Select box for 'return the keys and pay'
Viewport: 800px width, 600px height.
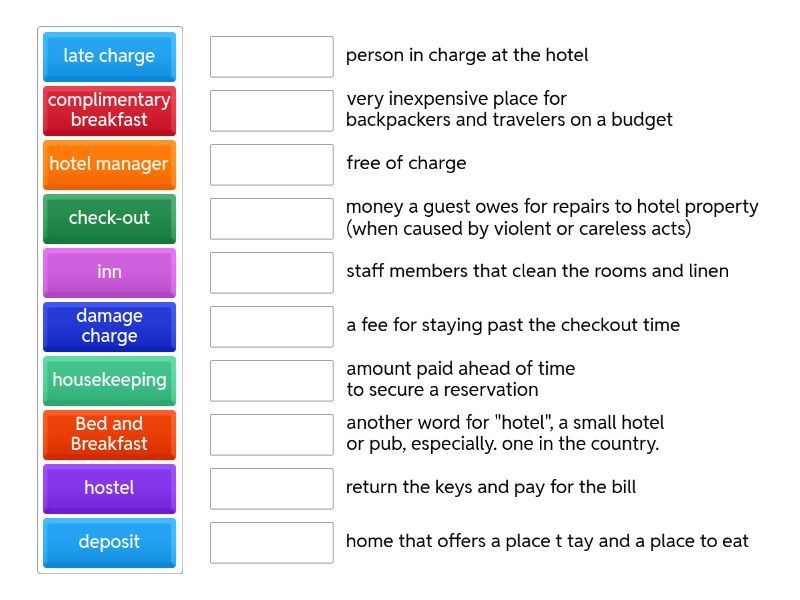click(x=271, y=489)
